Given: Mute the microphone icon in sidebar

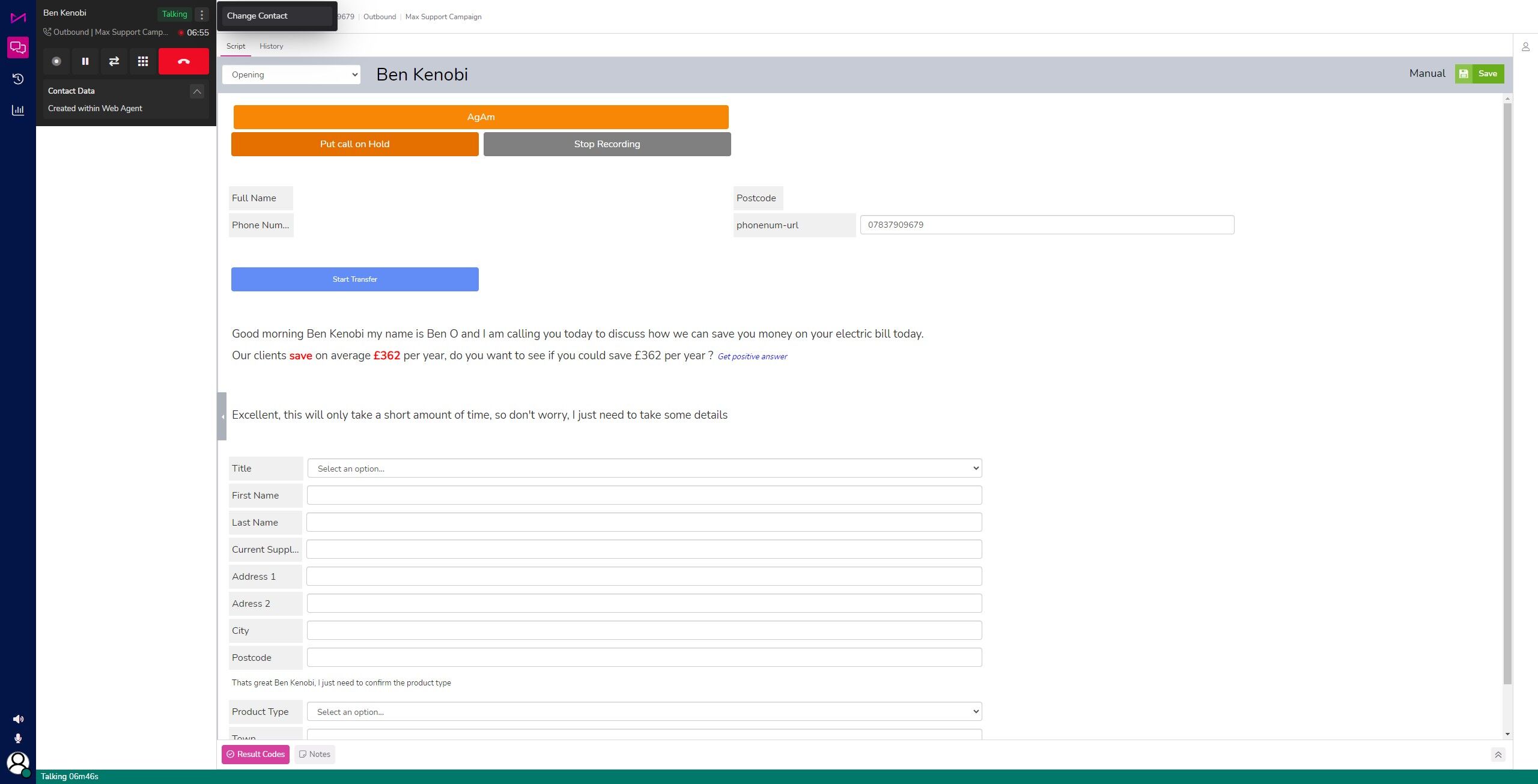Looking at the screenshot, I should tap(18, 738).
